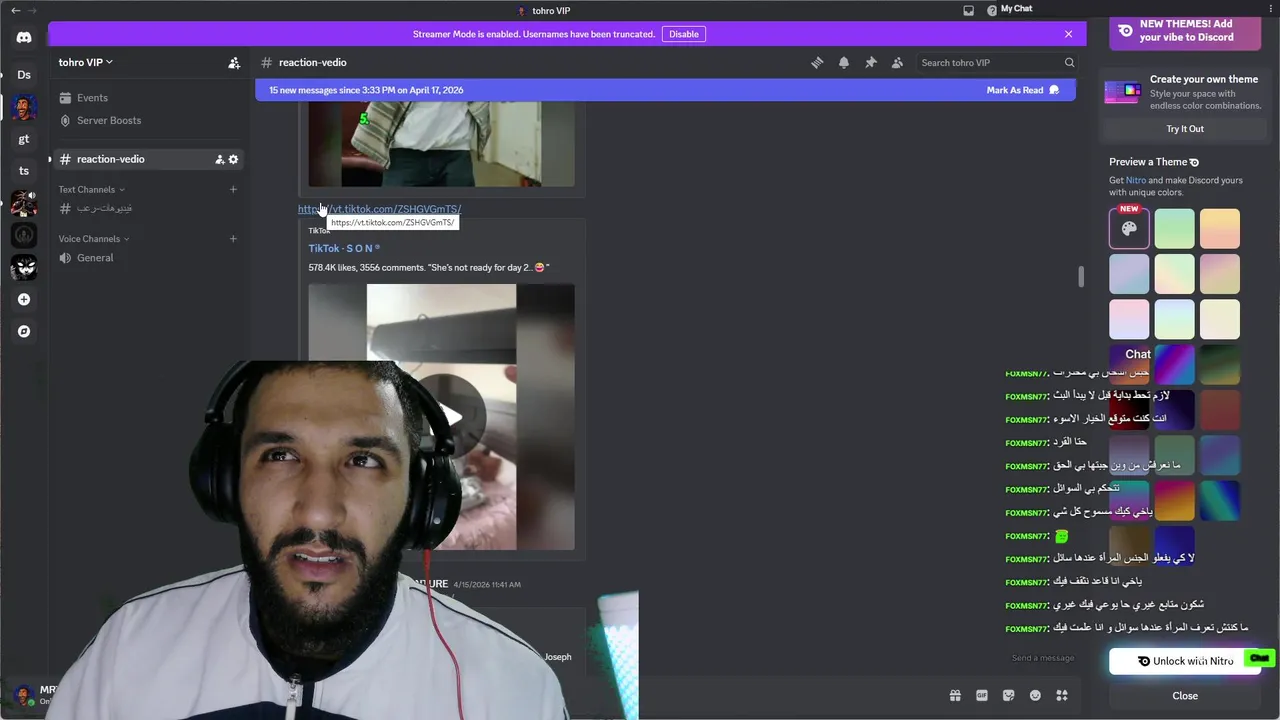
Task: Open the Inbox icon in title bar
Action: tap(968, 10)
